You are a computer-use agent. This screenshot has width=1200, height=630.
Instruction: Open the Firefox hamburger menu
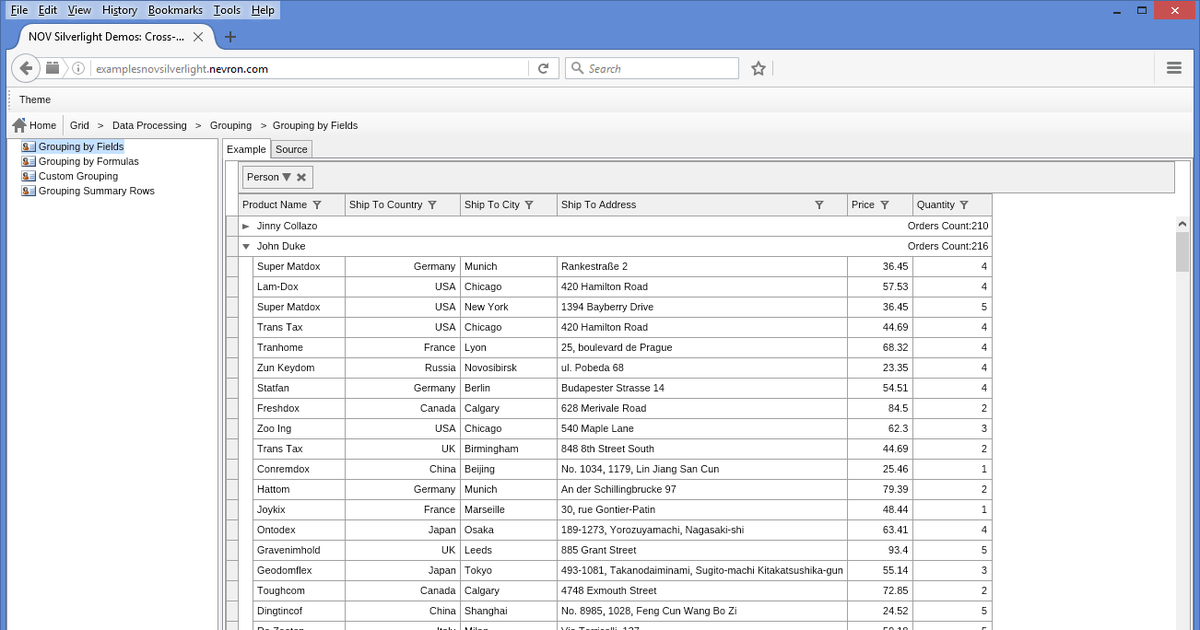coord(1174,68)
